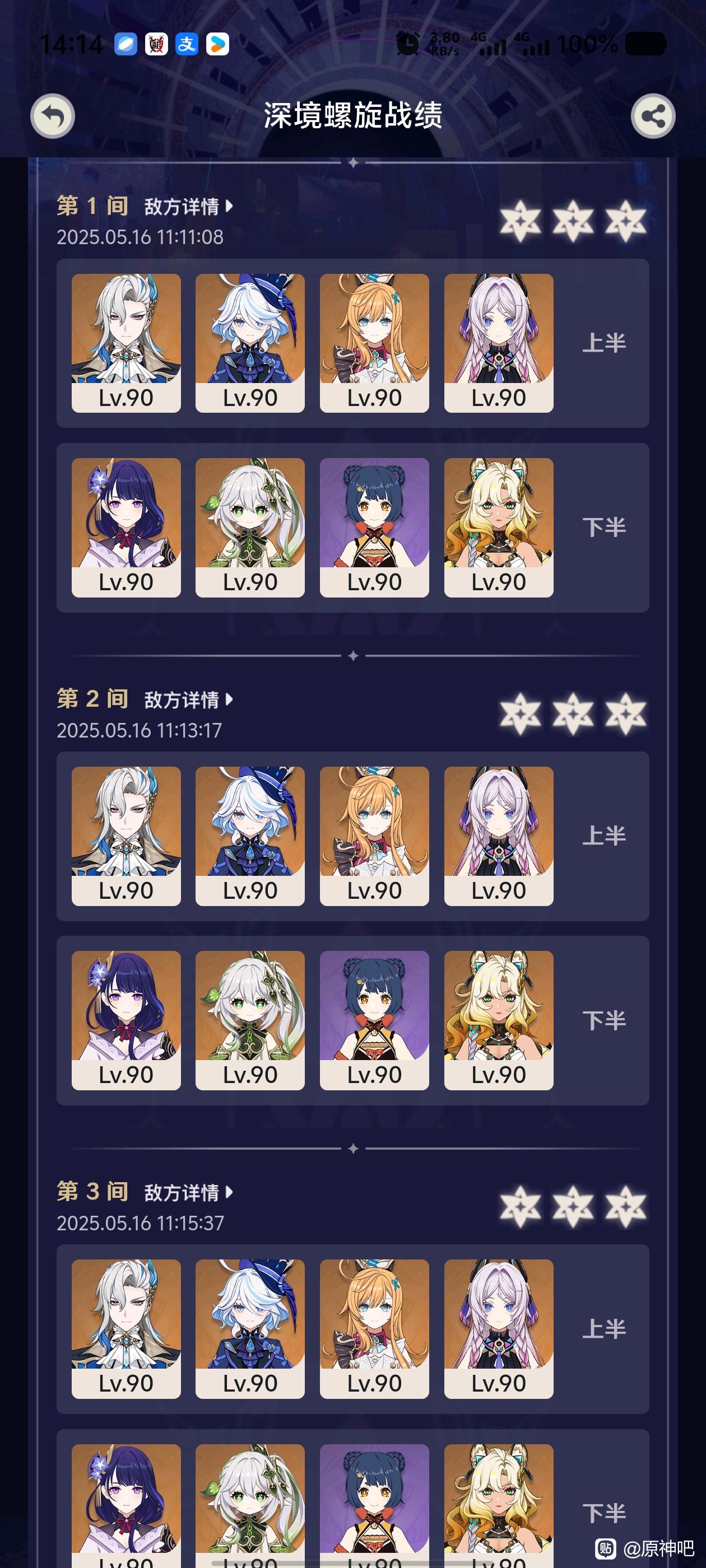706x1568 pixels.
Task: Select the 下半 label in Chamber 2
Action: click(604, 1020)
